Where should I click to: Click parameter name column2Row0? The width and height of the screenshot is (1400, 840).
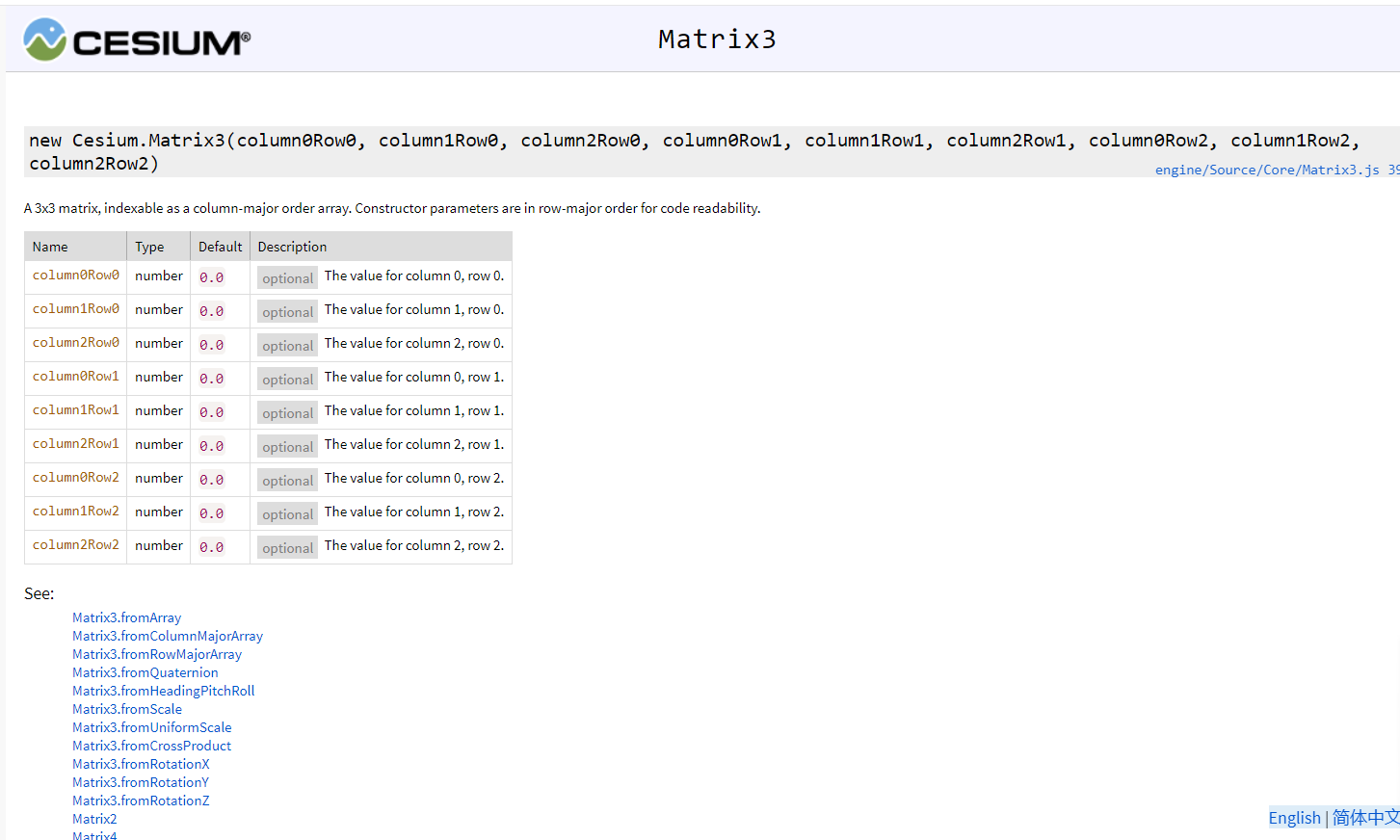tap(76, 343)
